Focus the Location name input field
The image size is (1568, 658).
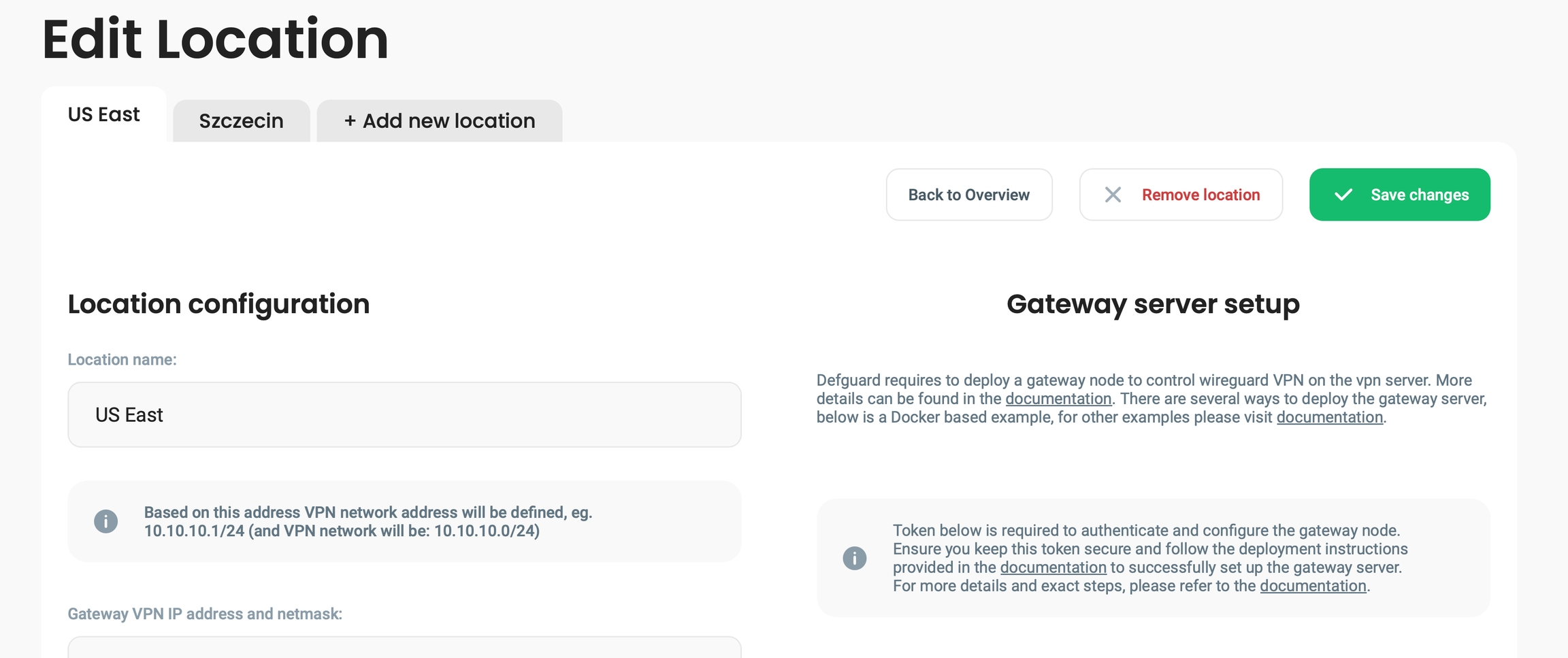(404, 414)
